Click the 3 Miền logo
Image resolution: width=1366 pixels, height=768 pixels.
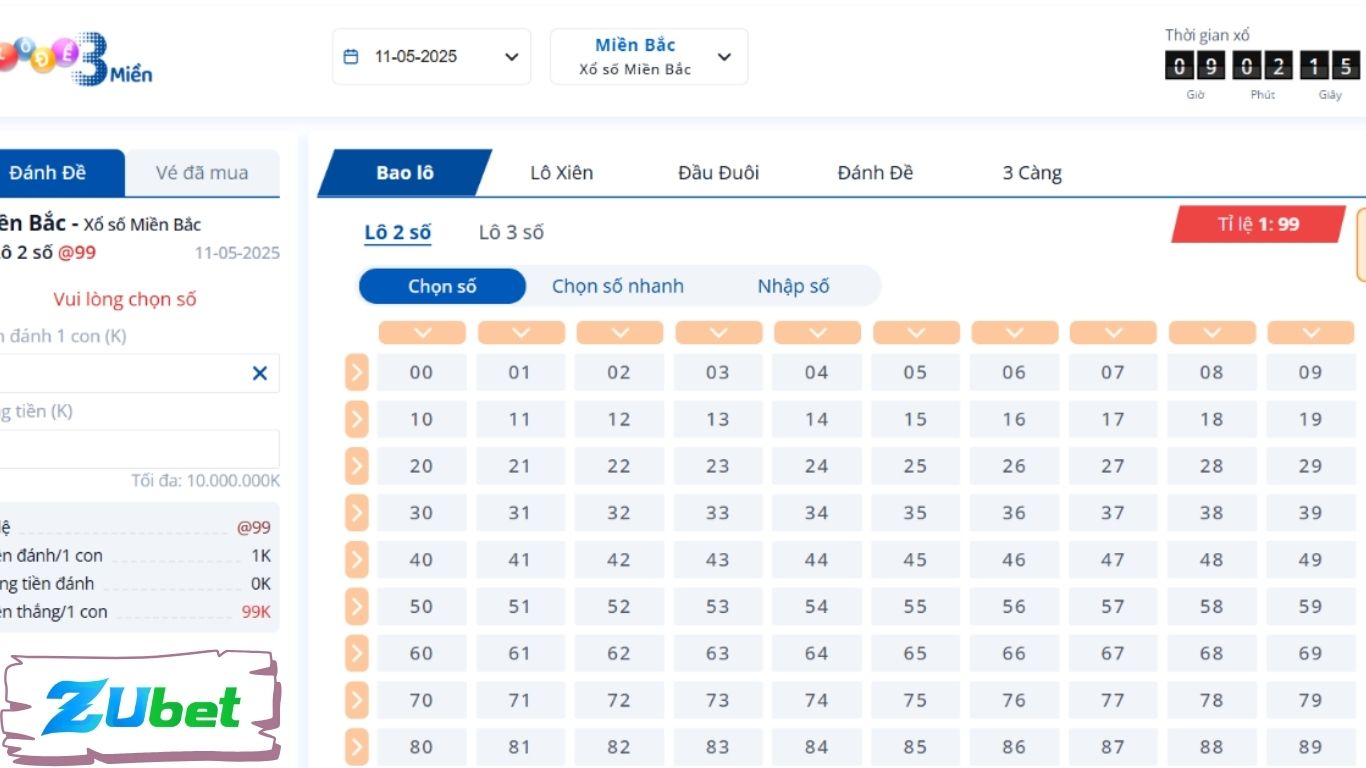coord(76,59)
